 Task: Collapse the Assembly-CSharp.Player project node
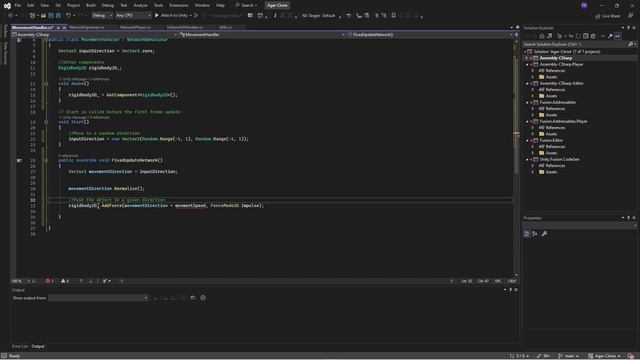(527, 64)
